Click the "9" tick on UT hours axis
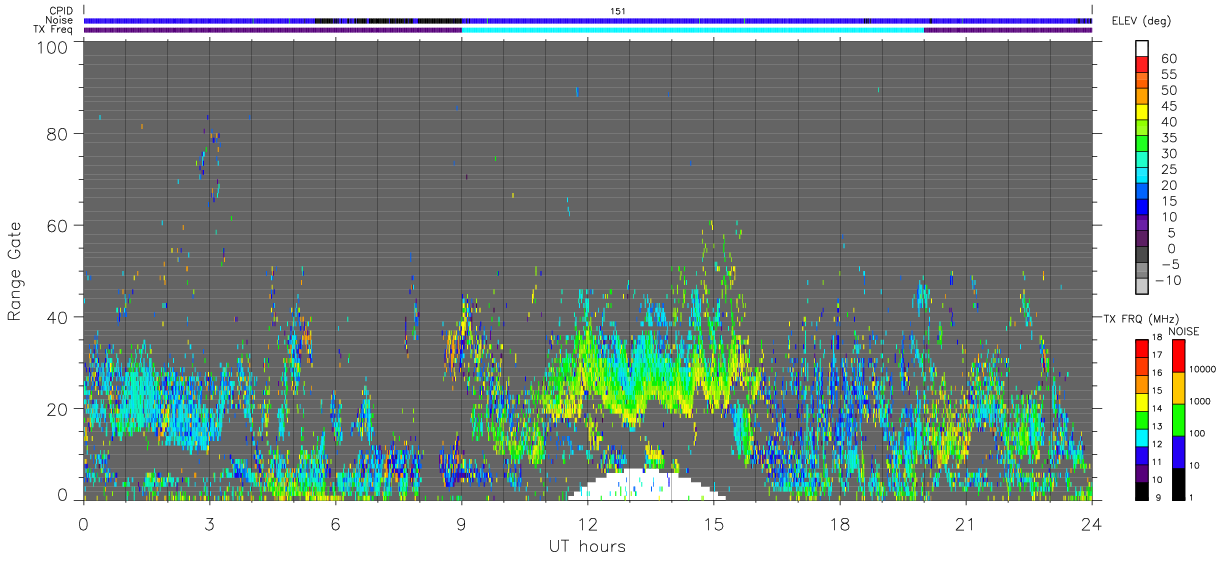The image size is (1228, 567). tap(462, 524)
